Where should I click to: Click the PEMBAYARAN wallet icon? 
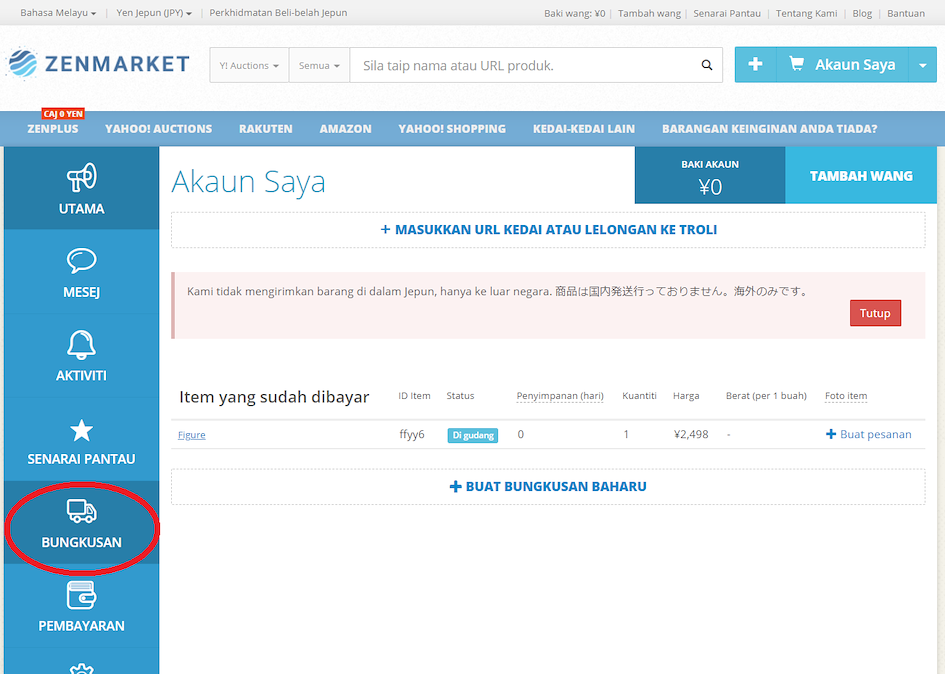pos(81,595)
